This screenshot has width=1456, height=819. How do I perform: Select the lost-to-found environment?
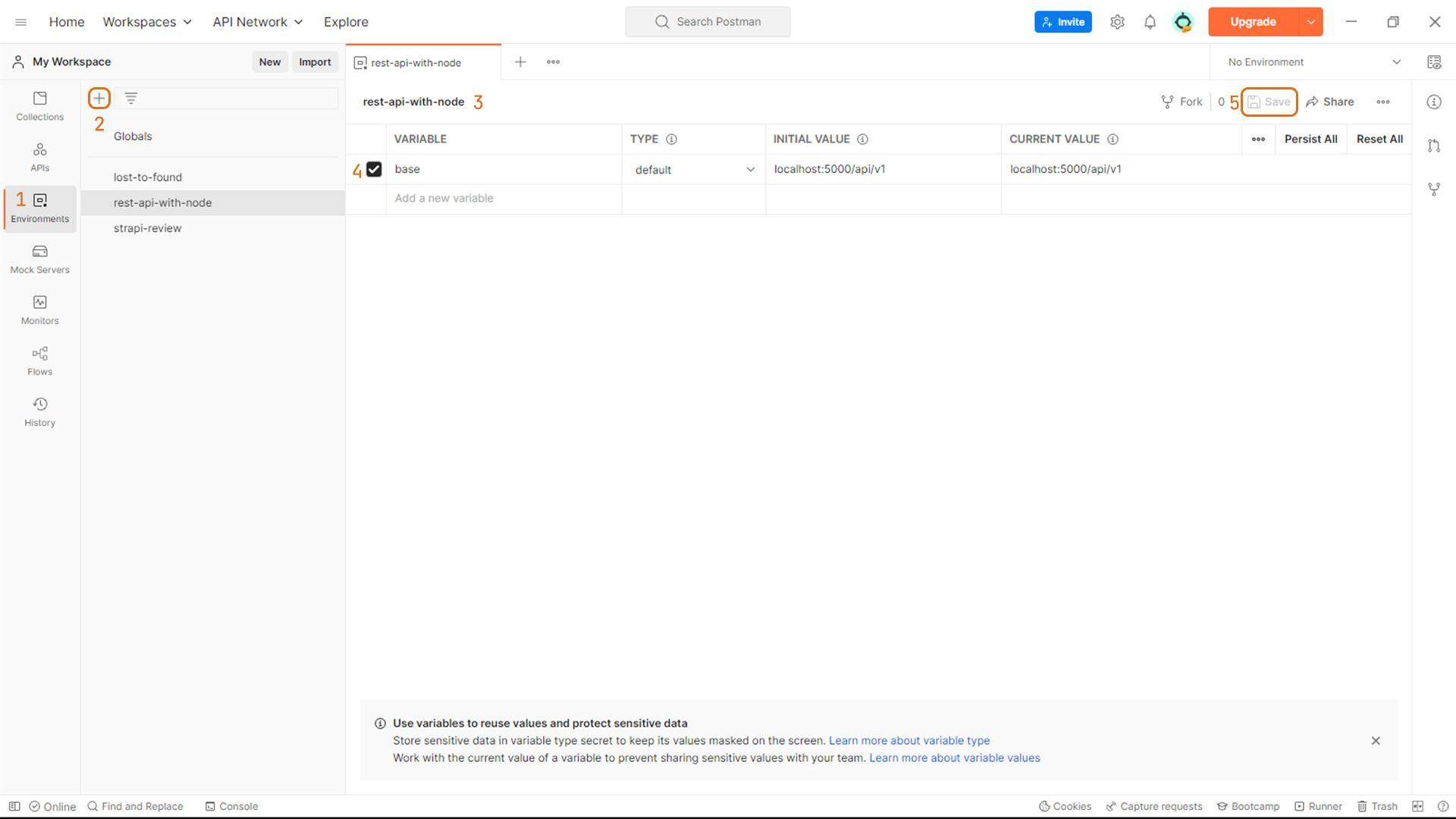pos(212,177)
